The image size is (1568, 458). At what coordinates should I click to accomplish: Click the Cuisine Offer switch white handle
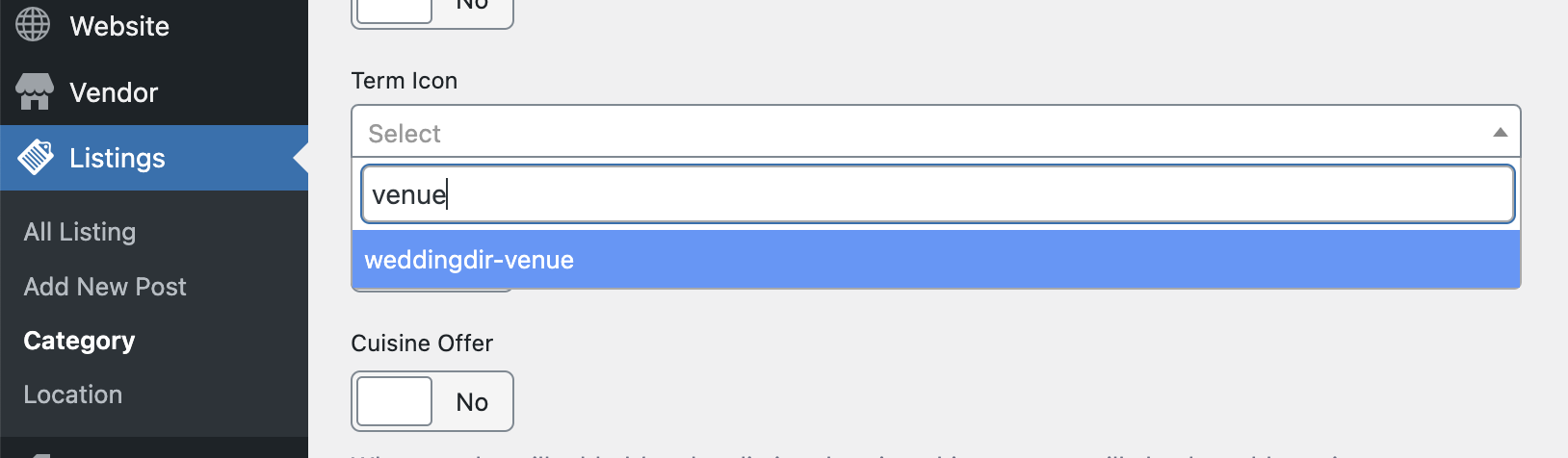click(x=395, y=401)
